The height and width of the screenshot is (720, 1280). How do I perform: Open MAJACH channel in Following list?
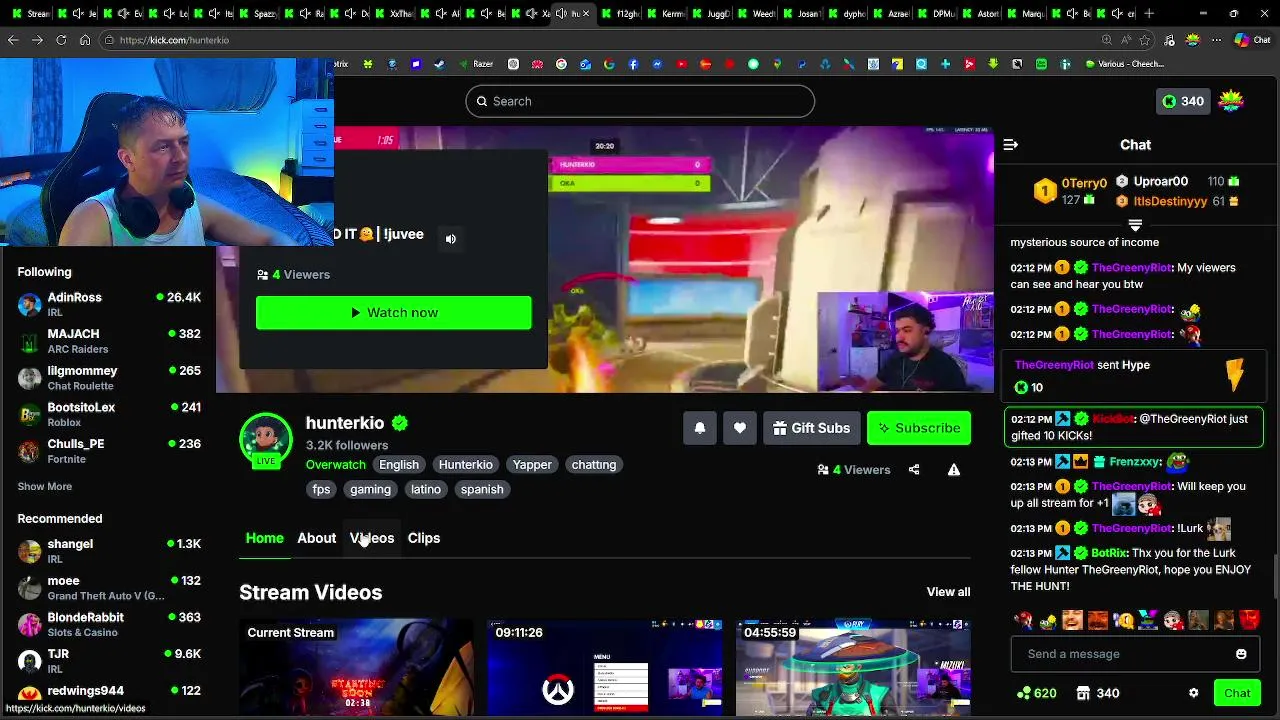pyautogui.click(x=109, y=341)
